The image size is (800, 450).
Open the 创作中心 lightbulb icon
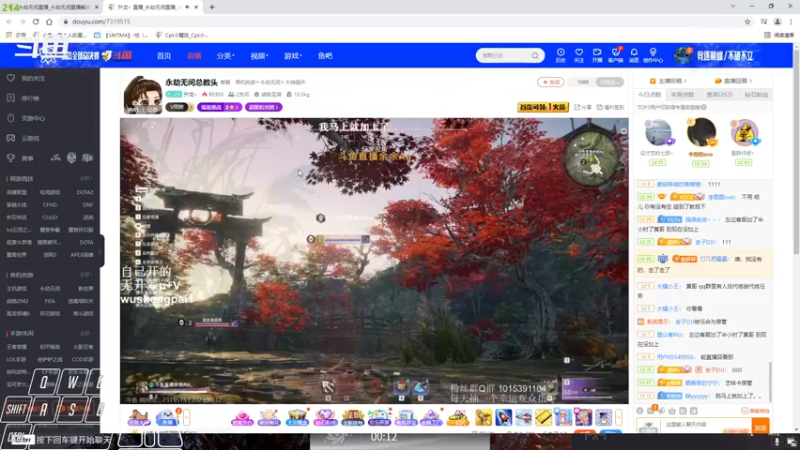click(x=653, y=55)
